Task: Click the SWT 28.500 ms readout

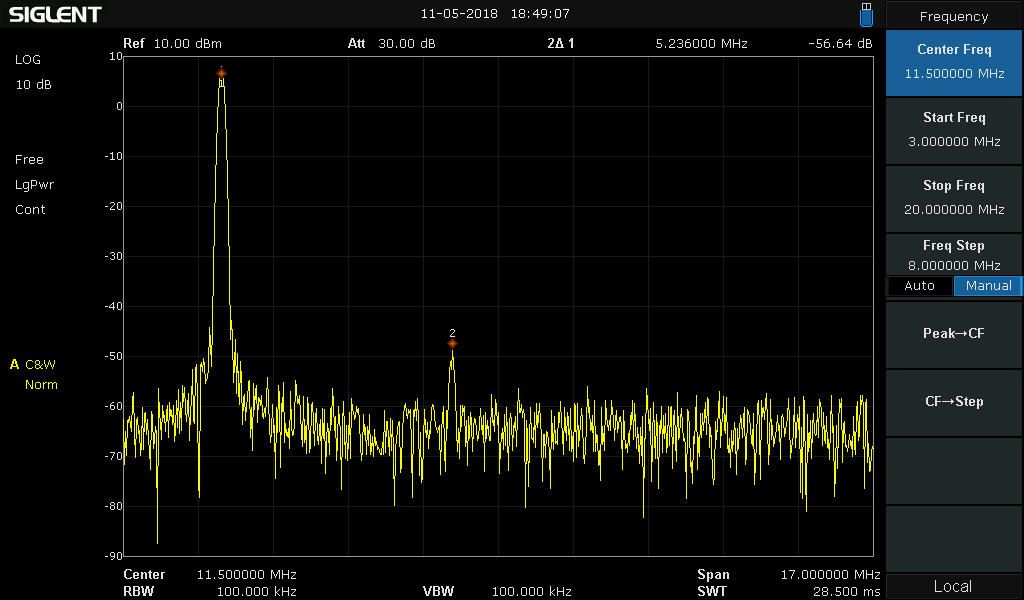Action: pyautogui.click(x=789, y=592)
